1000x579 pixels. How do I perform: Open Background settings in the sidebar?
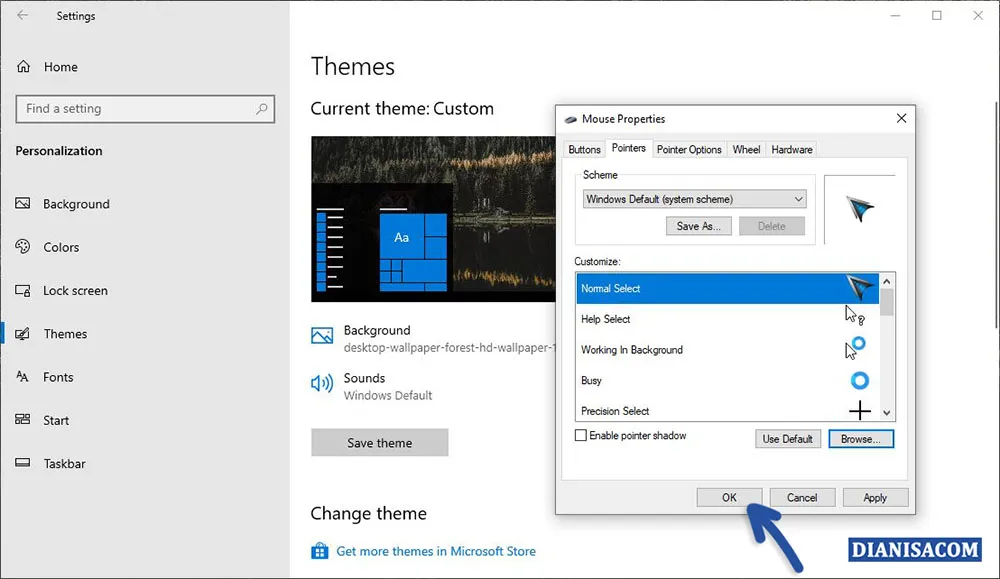pos(75,204)
